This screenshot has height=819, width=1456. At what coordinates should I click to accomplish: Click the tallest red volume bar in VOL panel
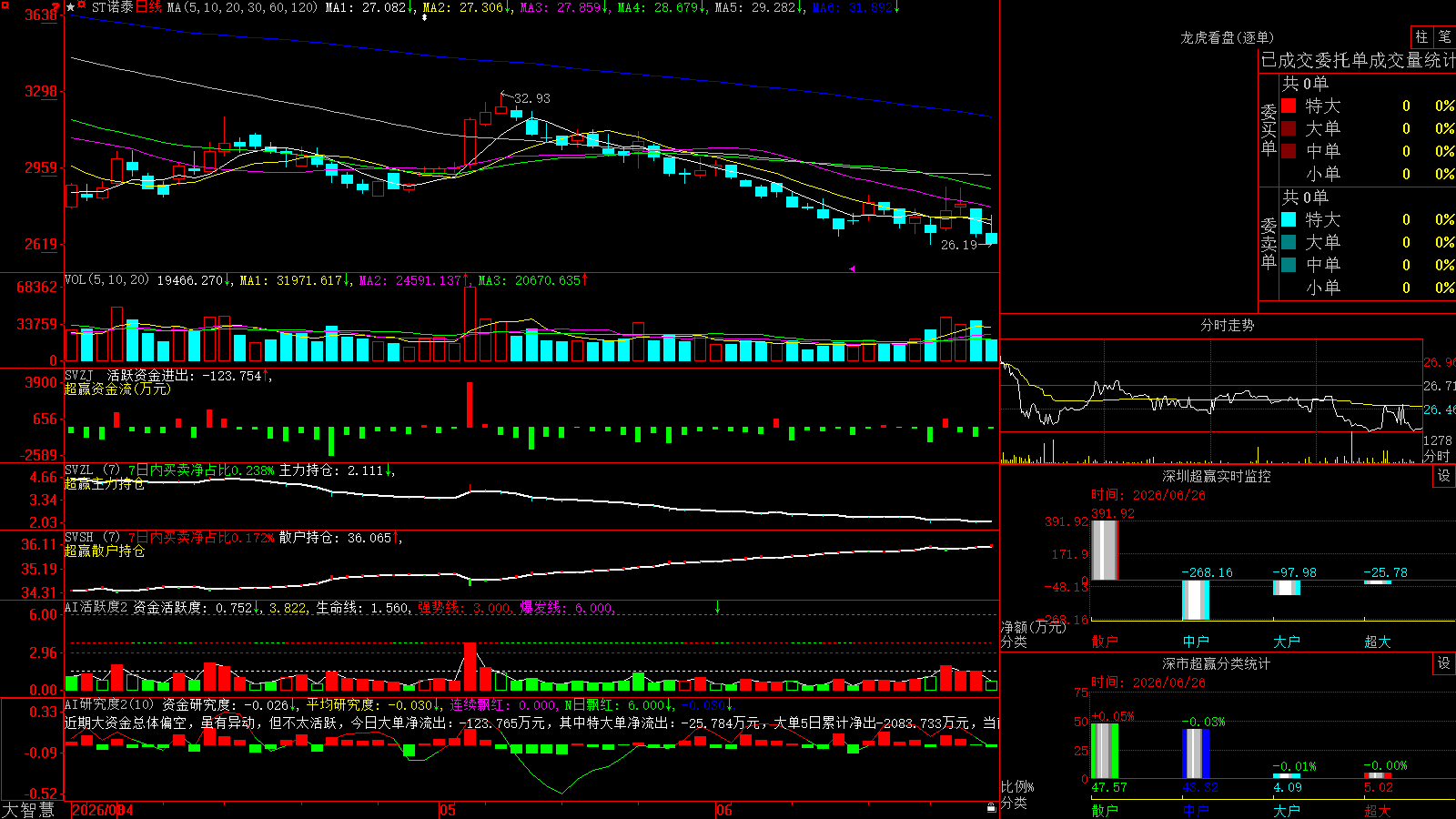point(470,325)
